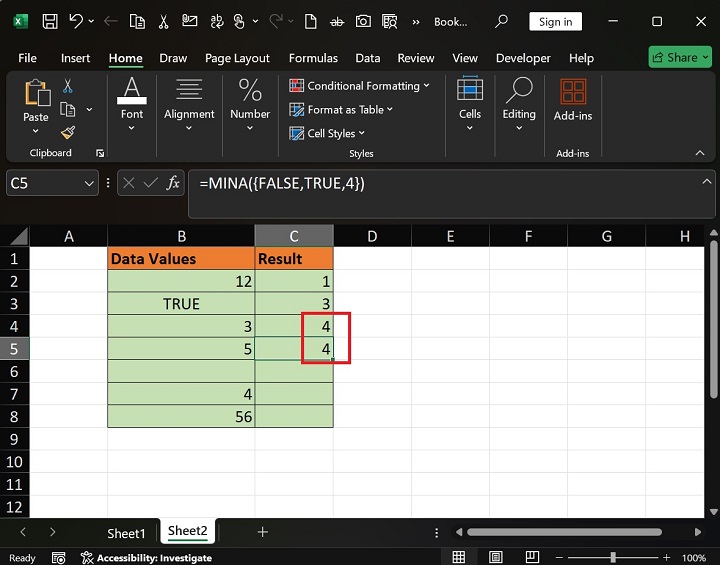Viewport: 720px width, 565px height.
Task: Click the Insert Function fx icon
Action: point(173,183)
